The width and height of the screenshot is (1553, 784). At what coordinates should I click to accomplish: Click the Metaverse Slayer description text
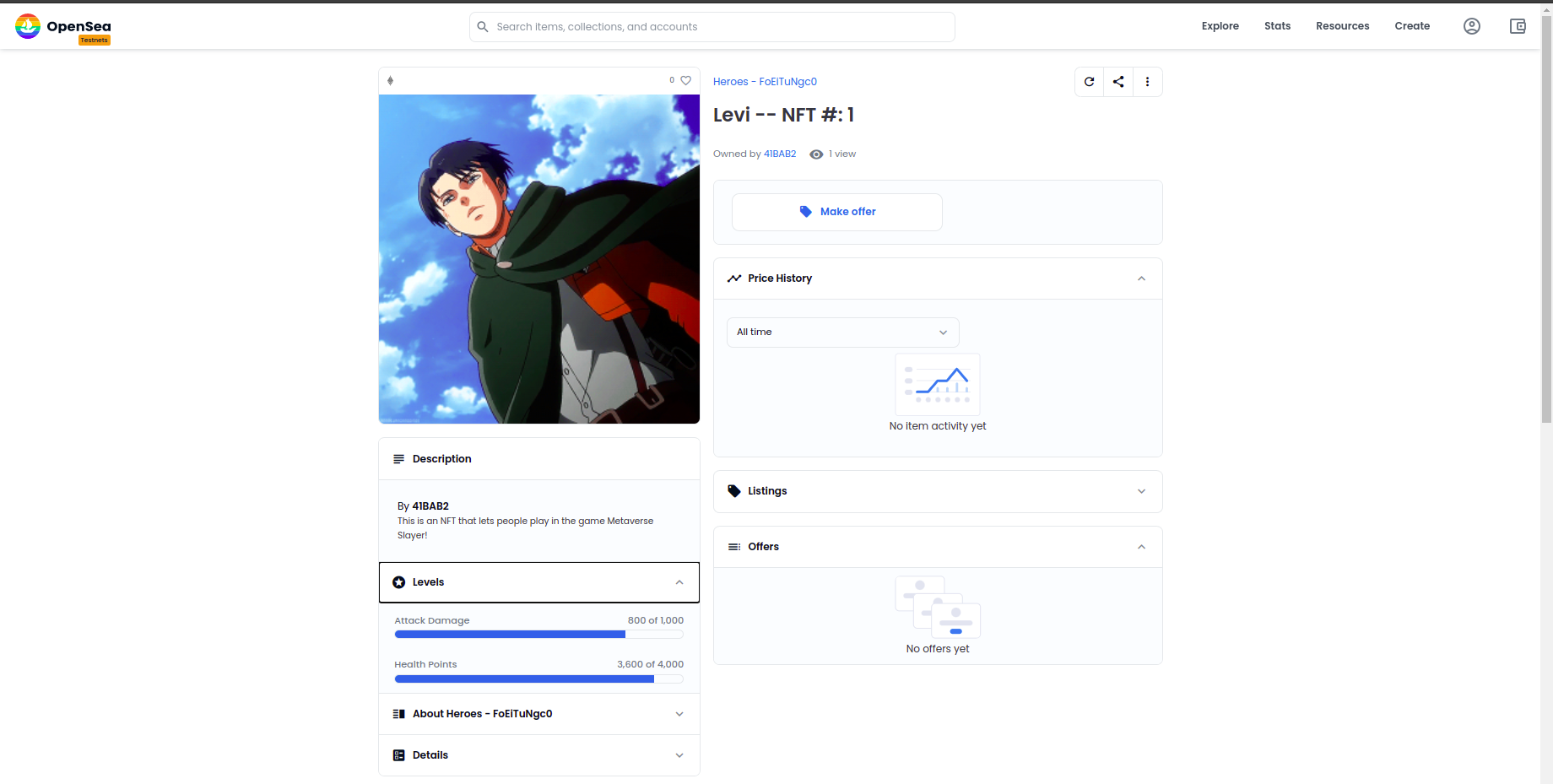(x=525, y=528)
